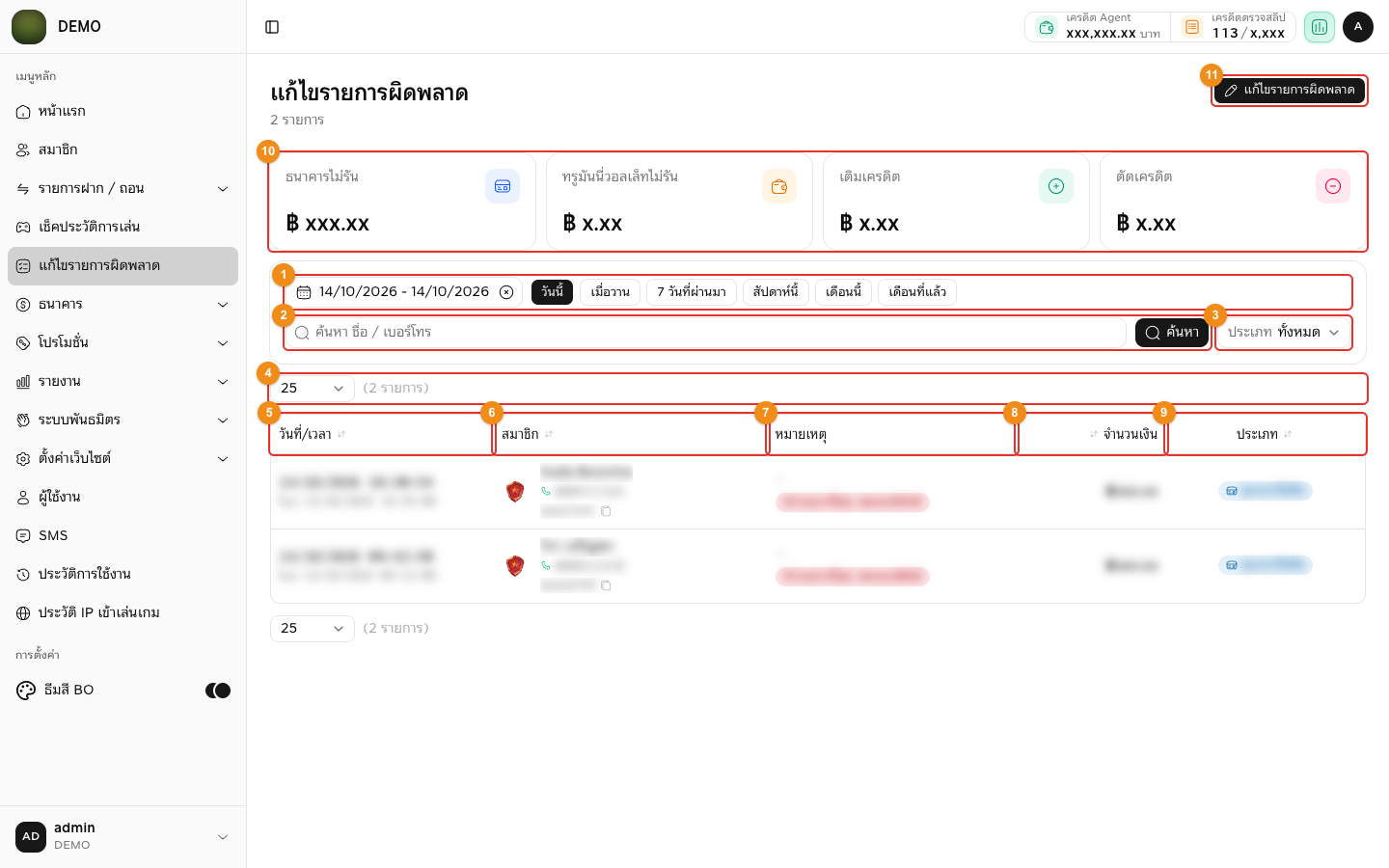The height and width of the screenshot is (868, 1389).
Task: Select the เดือนที่แล้ว date filter
Action: click(917, 292)
